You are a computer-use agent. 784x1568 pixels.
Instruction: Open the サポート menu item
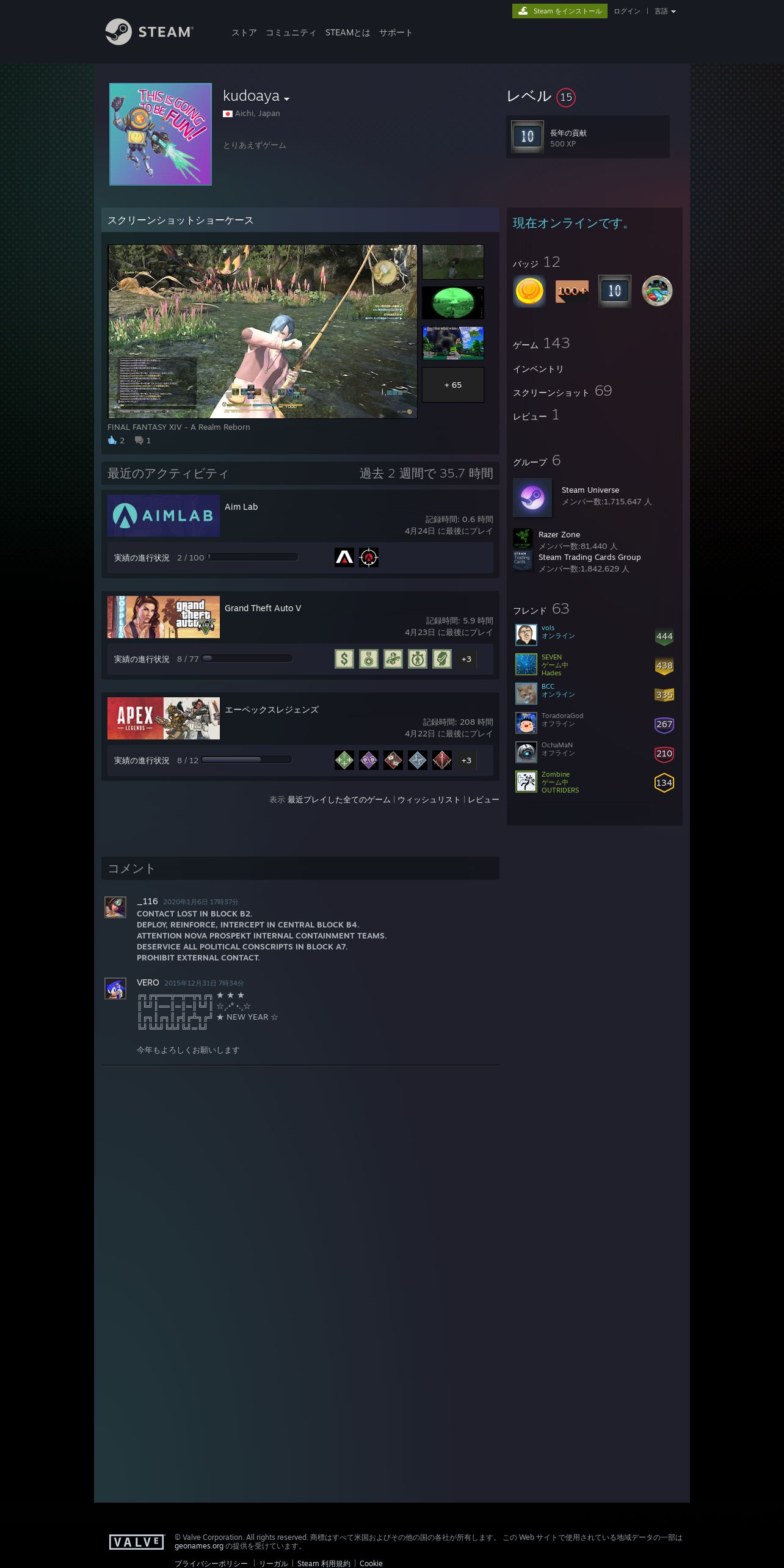pyautogui.click(x=396, y=32)
